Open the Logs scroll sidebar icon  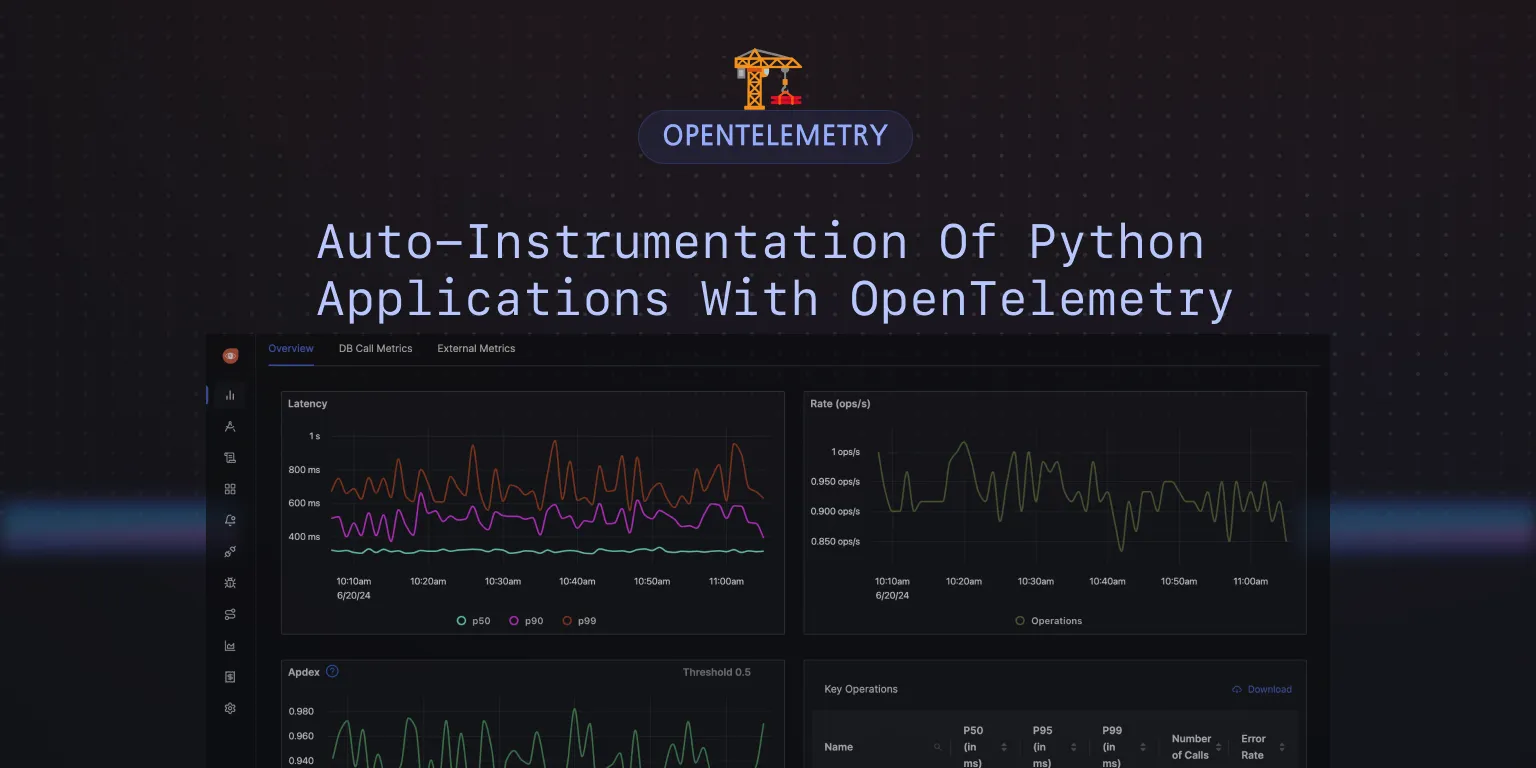(230, 458)
